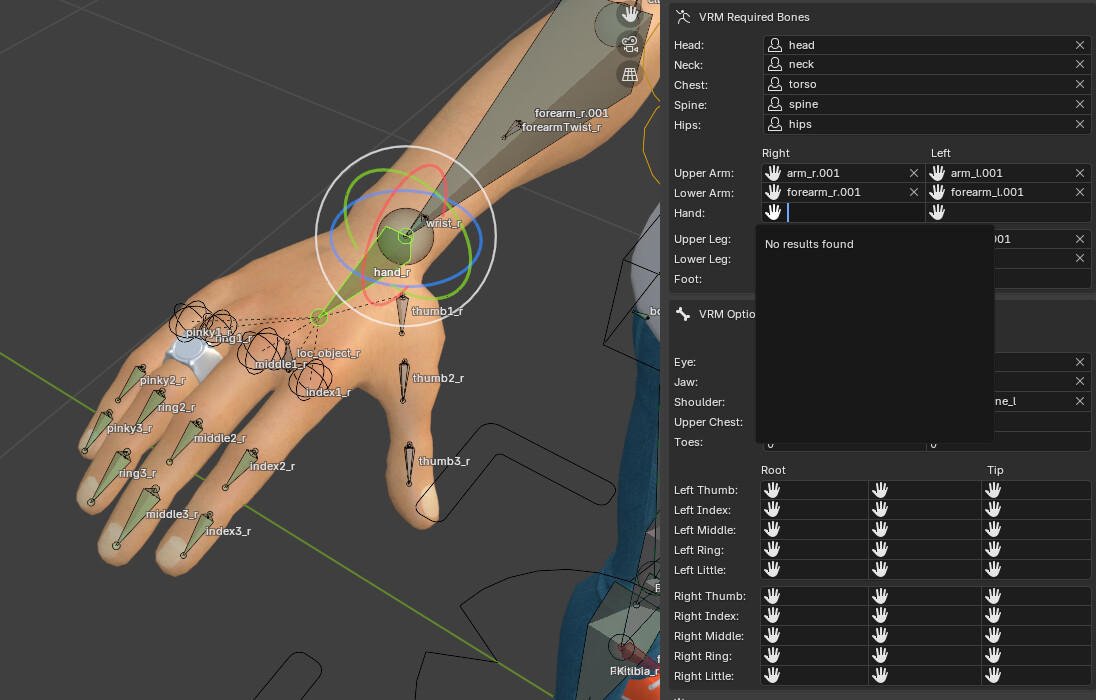Open Left Middle middle-column bone field
The image size is (1096, 700).
click(x=925, y=530)
